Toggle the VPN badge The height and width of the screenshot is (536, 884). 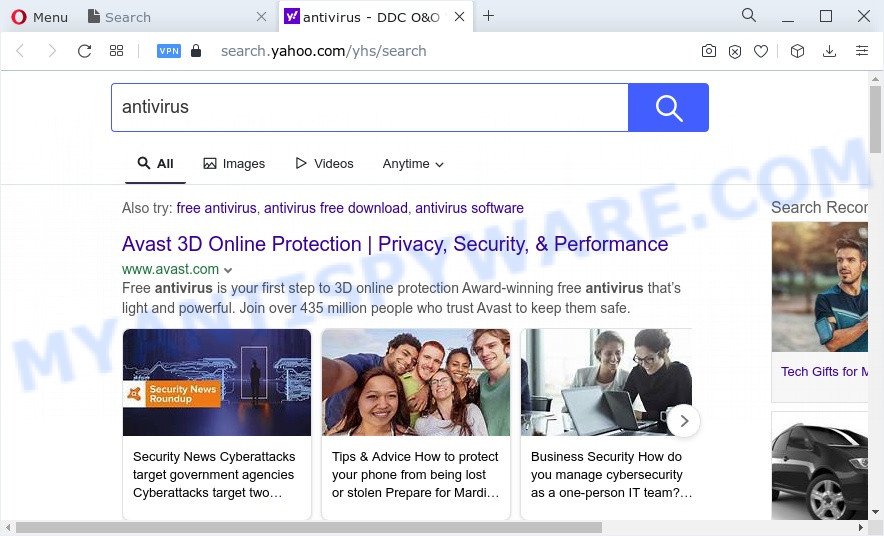169,51
